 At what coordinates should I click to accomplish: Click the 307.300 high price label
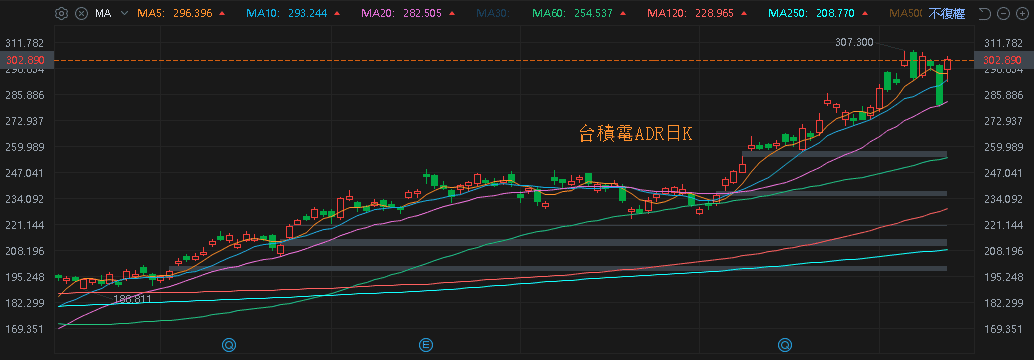(x=854, y=42)
